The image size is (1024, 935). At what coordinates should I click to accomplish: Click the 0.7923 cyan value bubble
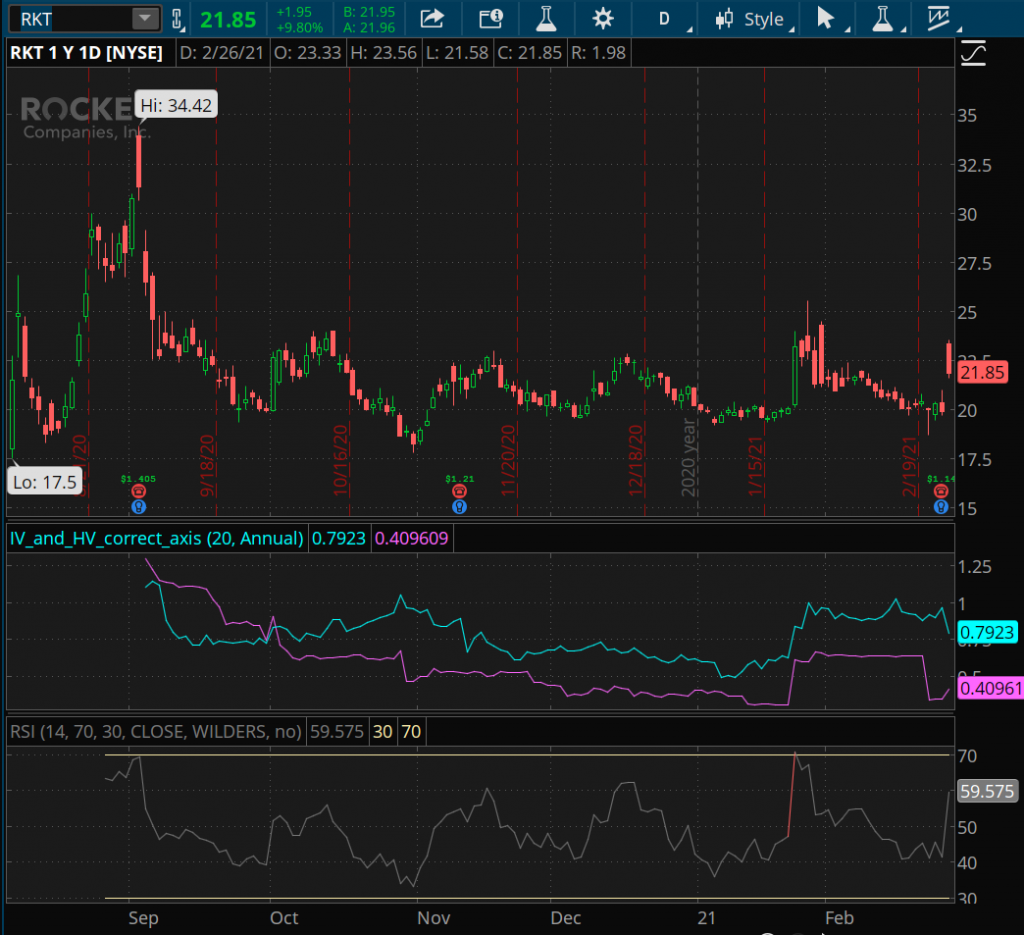tap(987, 632)
